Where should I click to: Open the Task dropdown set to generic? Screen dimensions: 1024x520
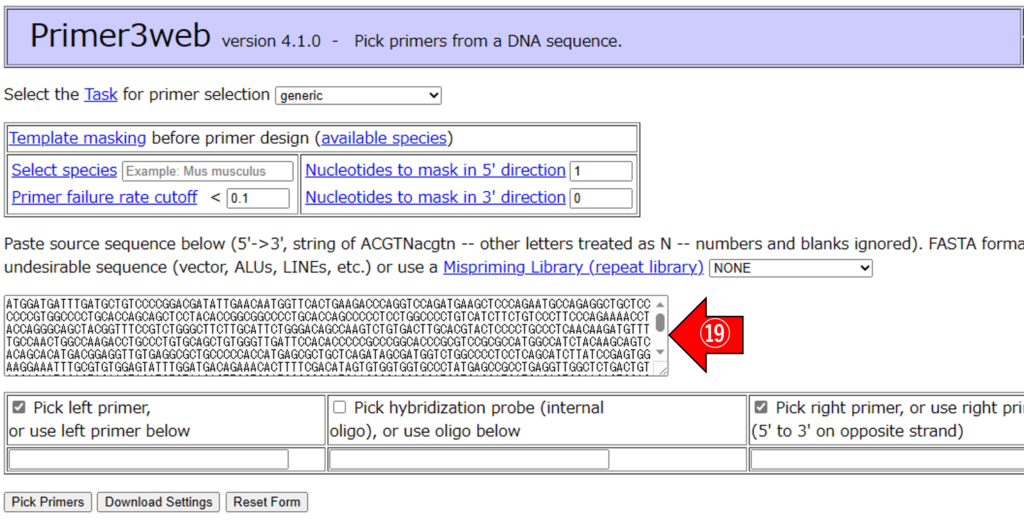click(358, 95)
